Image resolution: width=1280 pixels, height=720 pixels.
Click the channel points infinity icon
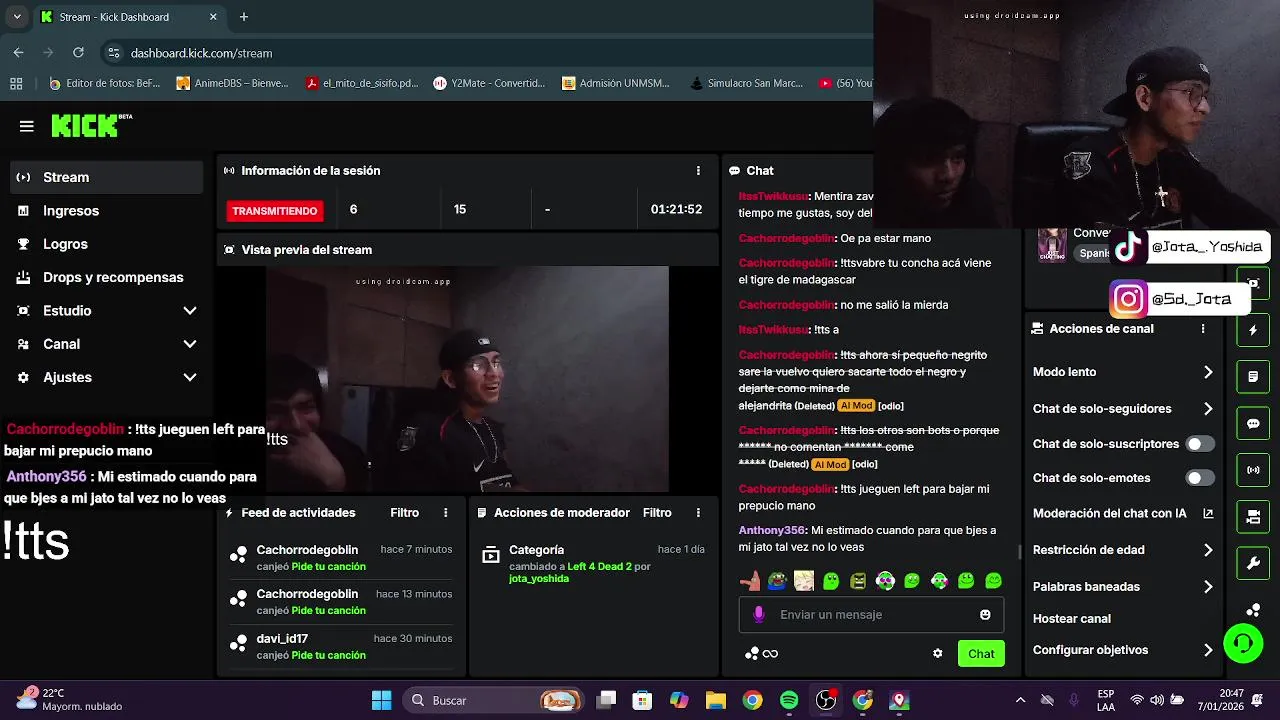pyautogui.click(x=770, y=654)
